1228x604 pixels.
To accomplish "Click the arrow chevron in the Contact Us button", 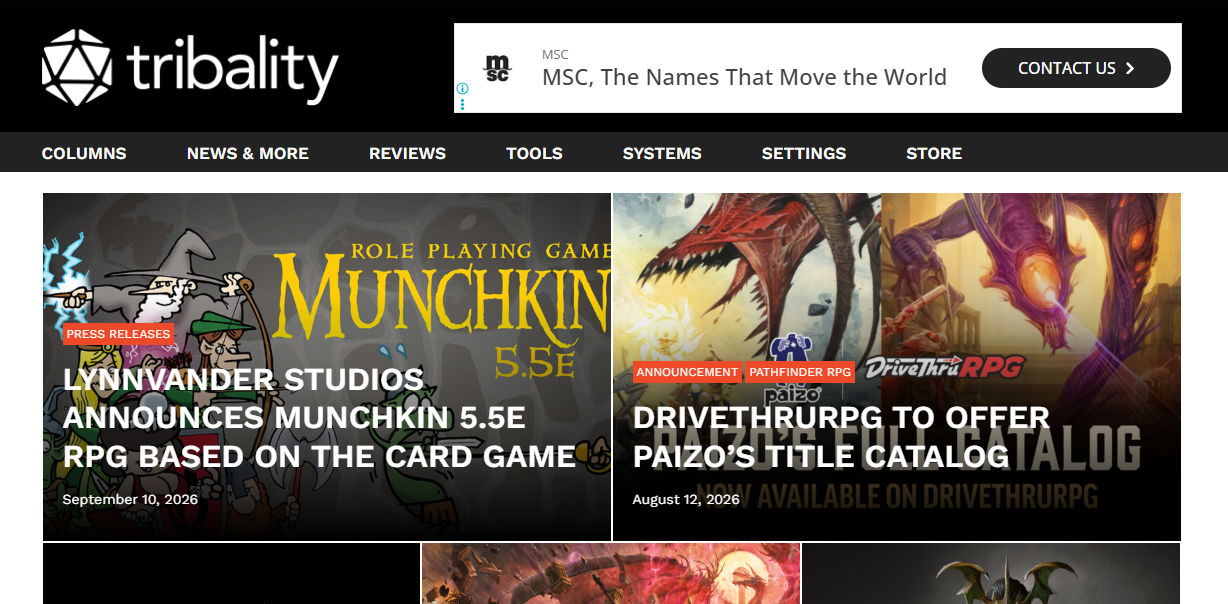I will click(x=1130, y=68).
